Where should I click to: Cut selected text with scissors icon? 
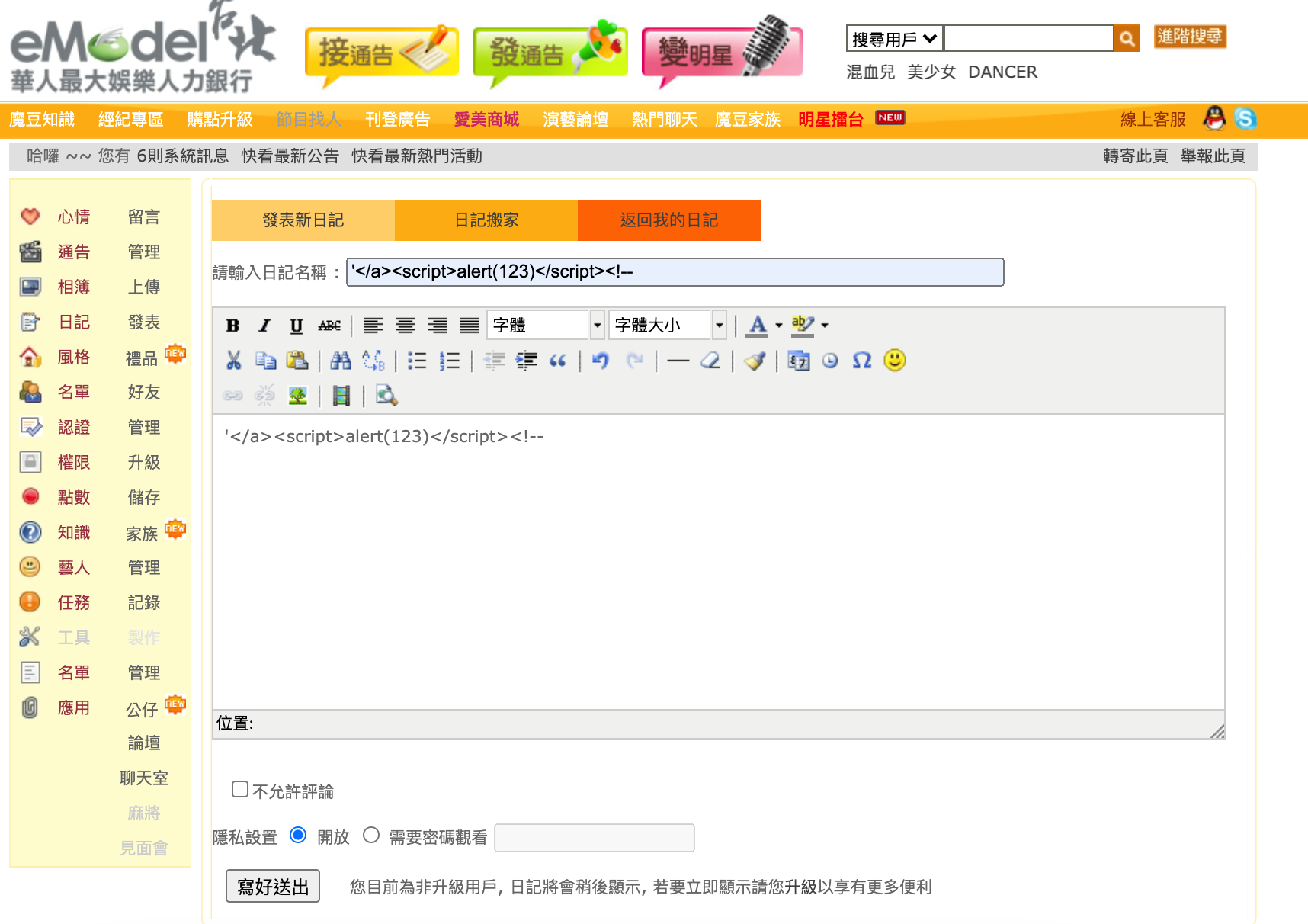[233, 361]
